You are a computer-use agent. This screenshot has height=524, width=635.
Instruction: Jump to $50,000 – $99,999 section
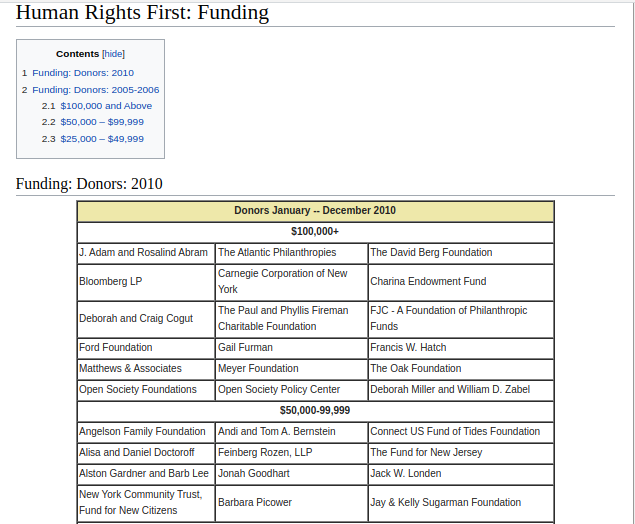point(102,122)
